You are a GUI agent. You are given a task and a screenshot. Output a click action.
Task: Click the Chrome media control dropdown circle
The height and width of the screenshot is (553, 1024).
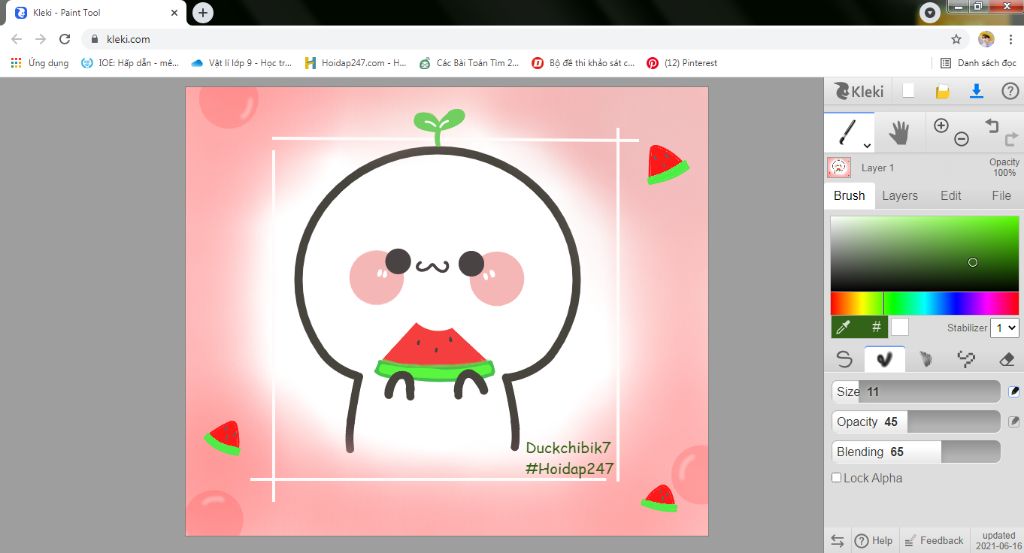(929, 12)
